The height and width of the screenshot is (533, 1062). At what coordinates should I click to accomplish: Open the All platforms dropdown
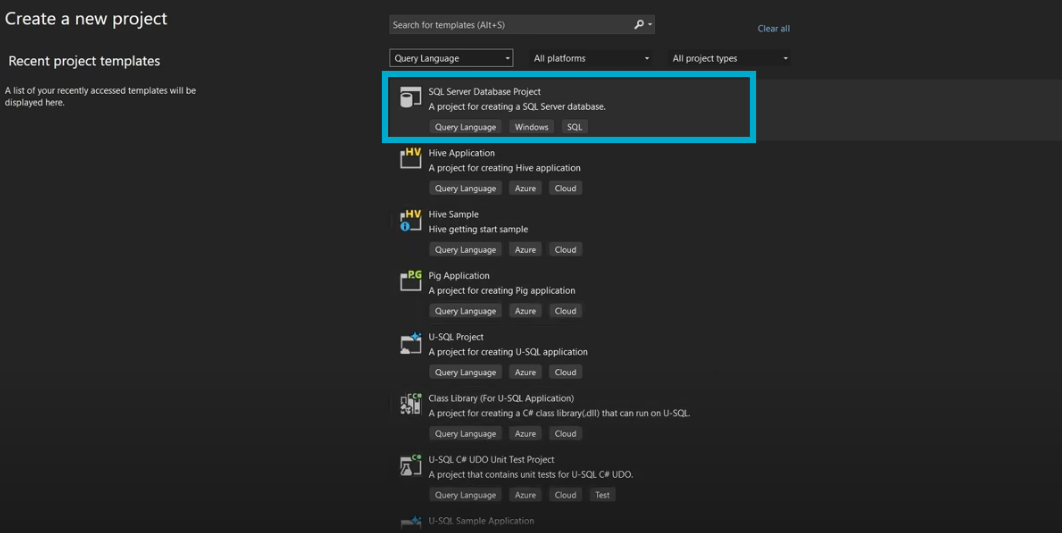(591, 58)
